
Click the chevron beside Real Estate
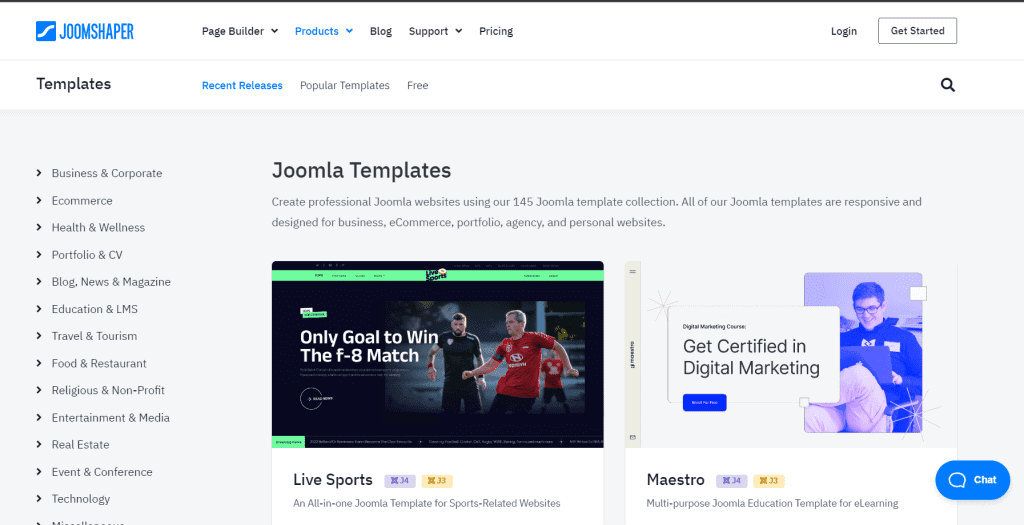tap(39, 445)
